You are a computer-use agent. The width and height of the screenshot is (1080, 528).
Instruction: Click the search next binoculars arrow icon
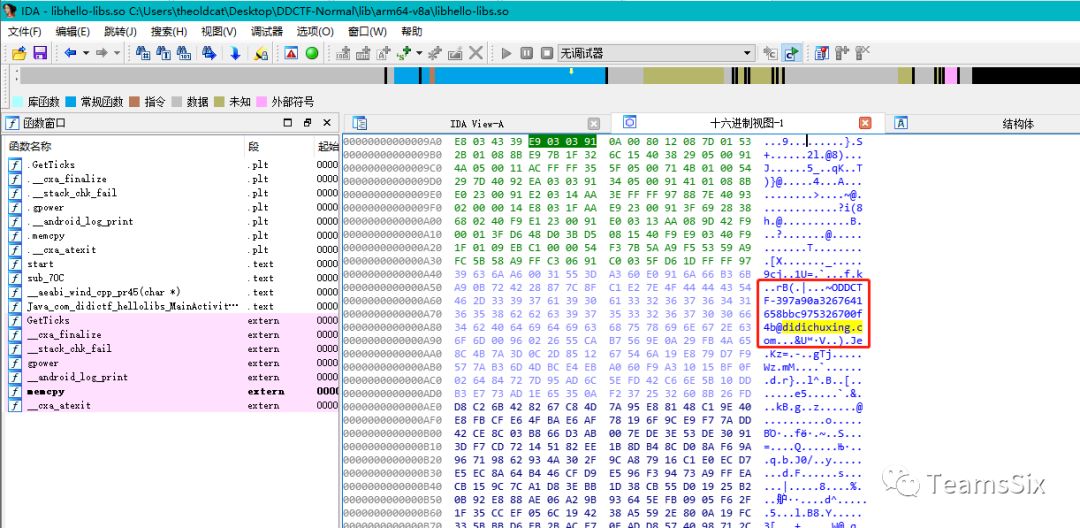[209, 53]
